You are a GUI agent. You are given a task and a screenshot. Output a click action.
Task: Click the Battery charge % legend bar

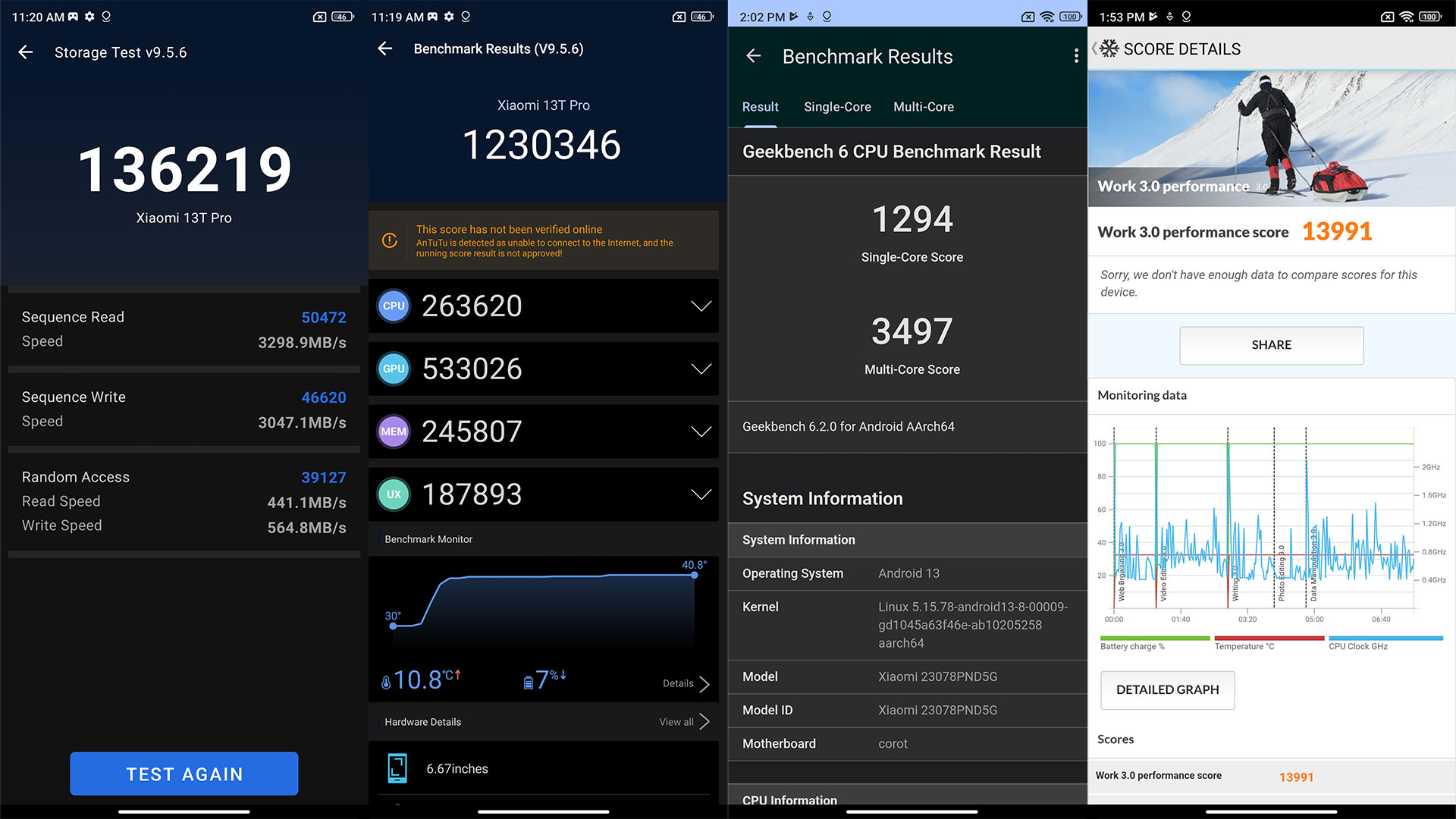(1155, 639)
